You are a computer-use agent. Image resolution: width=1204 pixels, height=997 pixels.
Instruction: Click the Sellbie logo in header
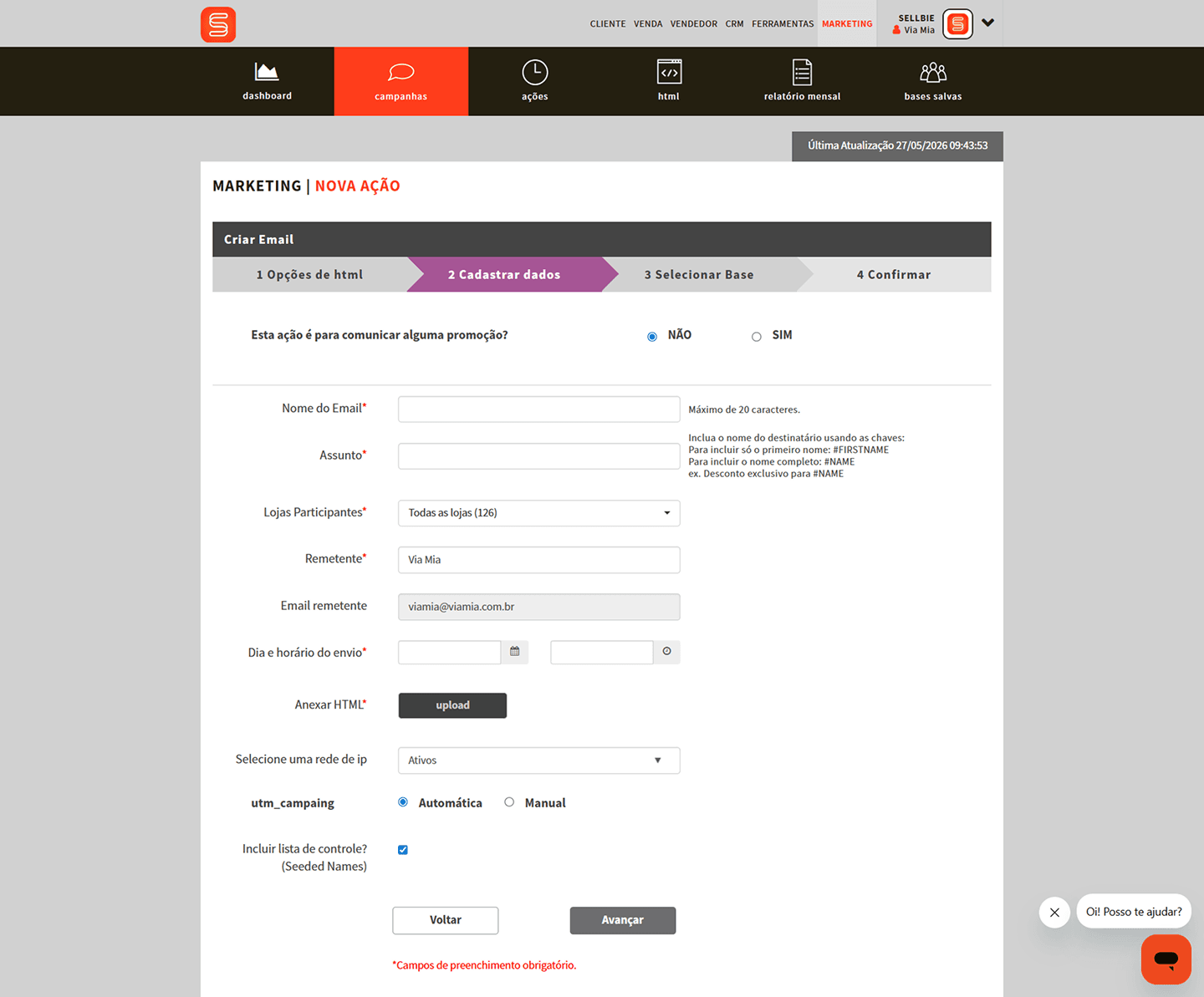218,24
